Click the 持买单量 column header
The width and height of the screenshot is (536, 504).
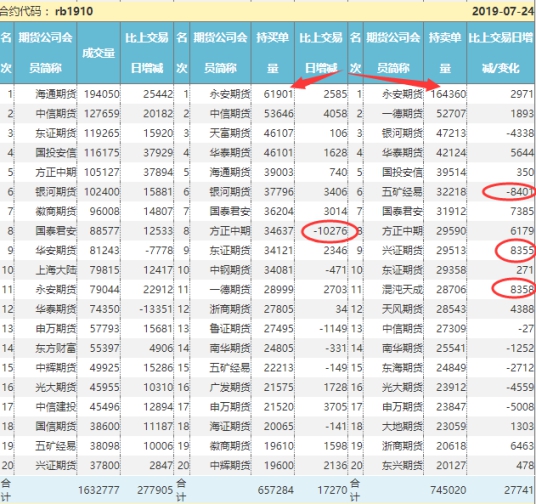coord(272,53)
